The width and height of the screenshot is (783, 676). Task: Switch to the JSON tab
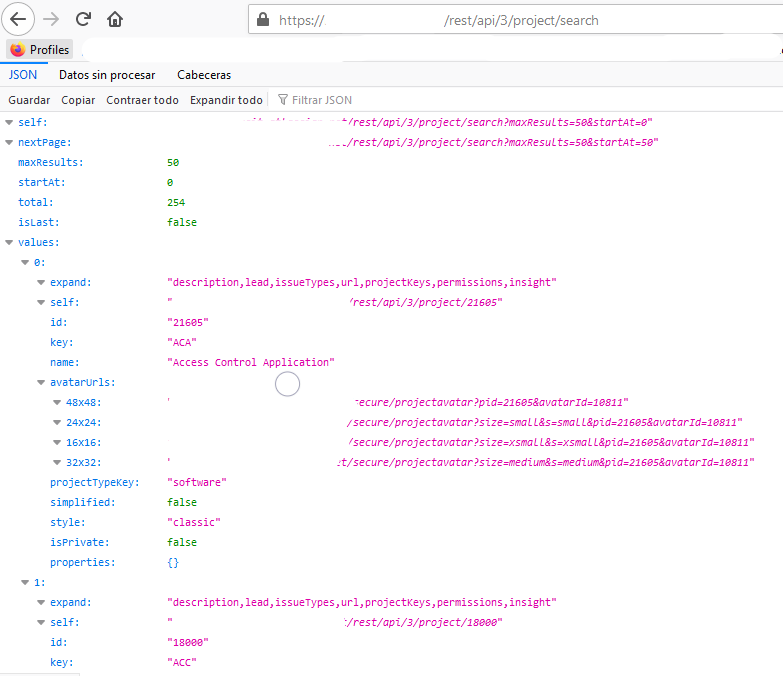tap(23, 75)
